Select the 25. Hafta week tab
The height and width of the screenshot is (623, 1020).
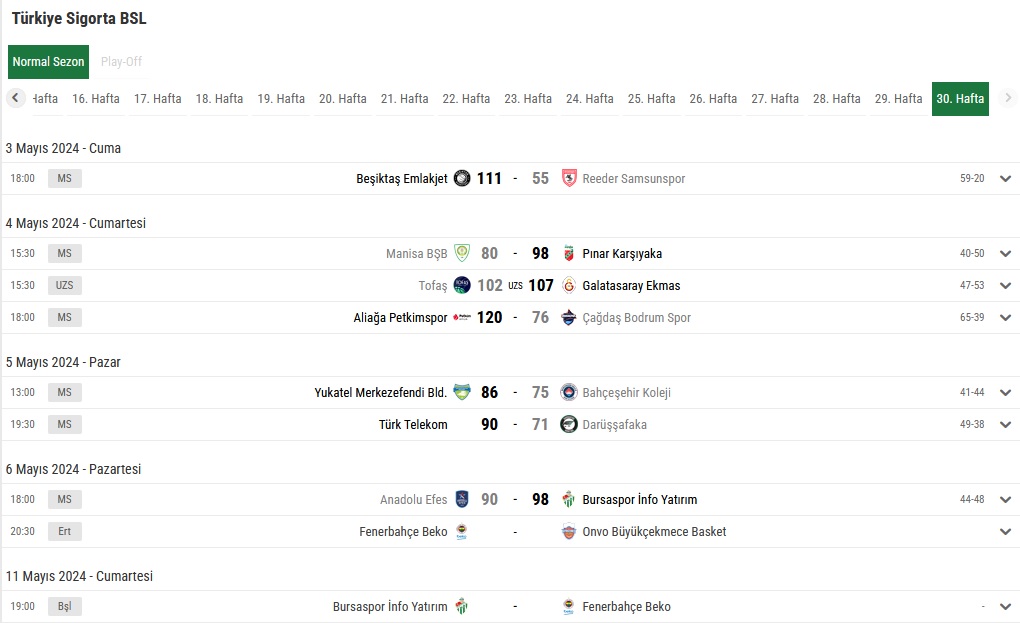(651, 99)
